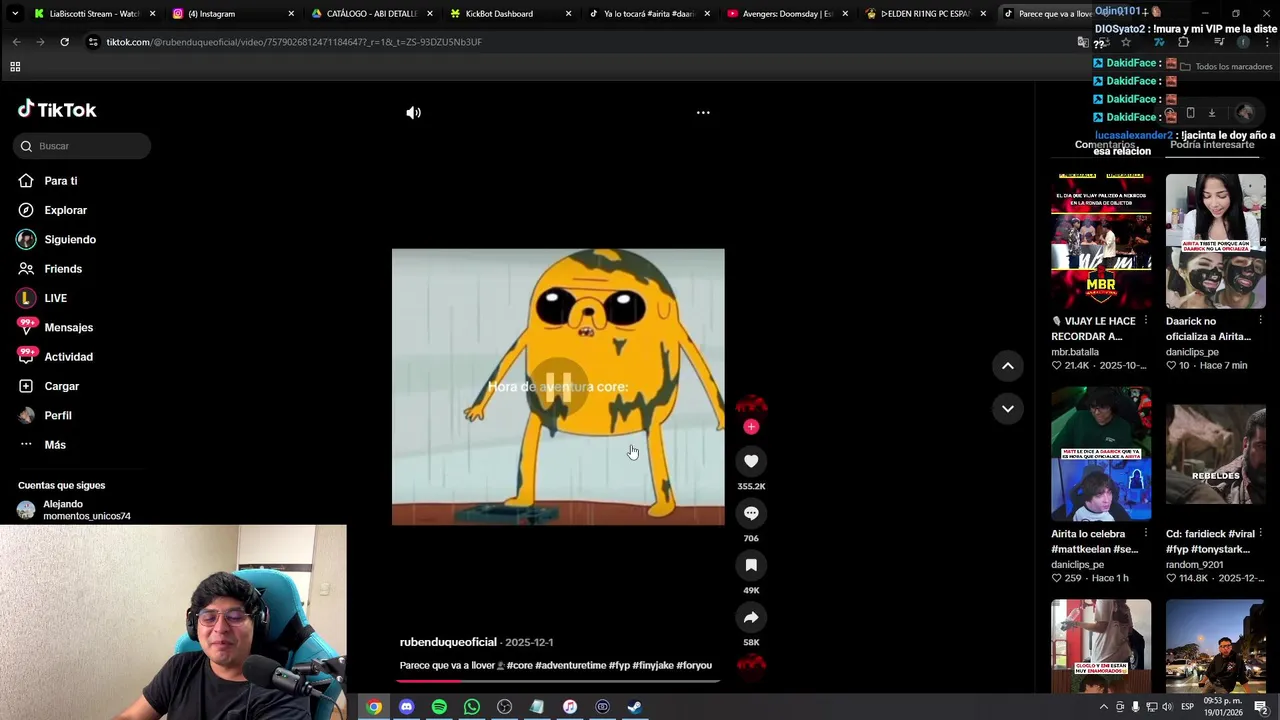This screenshot has height=720, width=1280.
Task: Open Spotify from the taskbar
Action: [x=439, y=707]
